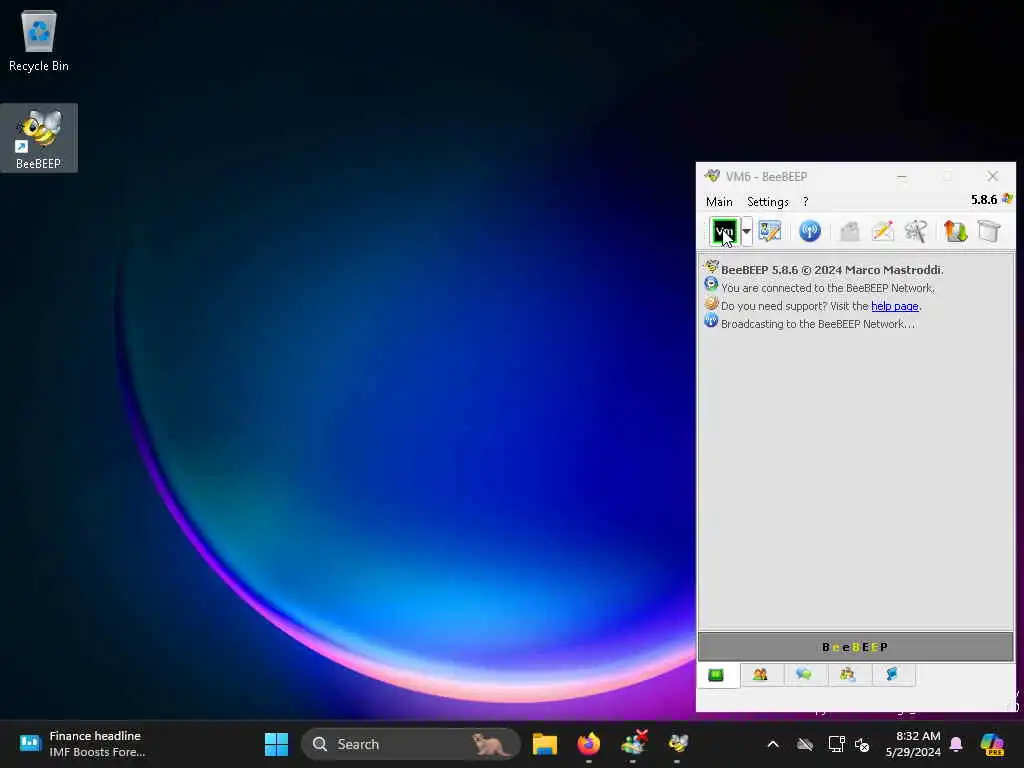The image size is (1024, 768).
Task: Open the Main menu
Action: pyautogui.click(x=719, y=202)
